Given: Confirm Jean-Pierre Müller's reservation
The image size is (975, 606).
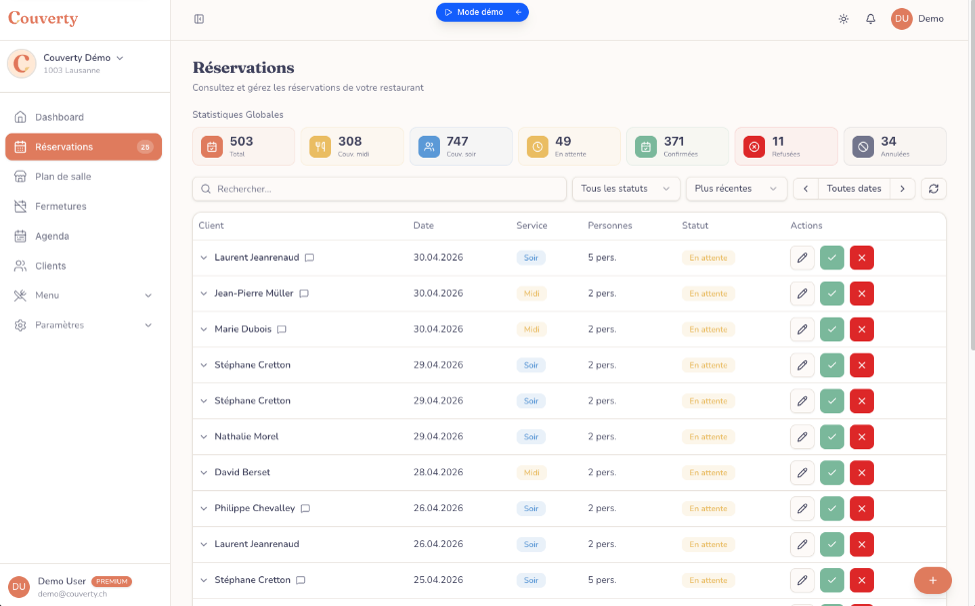Looking at the screenshot, I should click(x=832, y=293).
